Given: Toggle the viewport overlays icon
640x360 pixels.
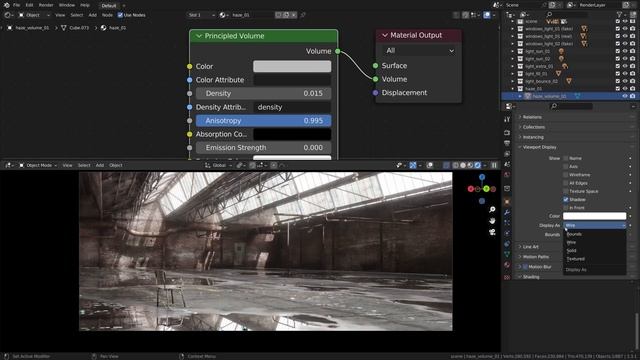Looking at the screenshot, I should click(430, 165).
